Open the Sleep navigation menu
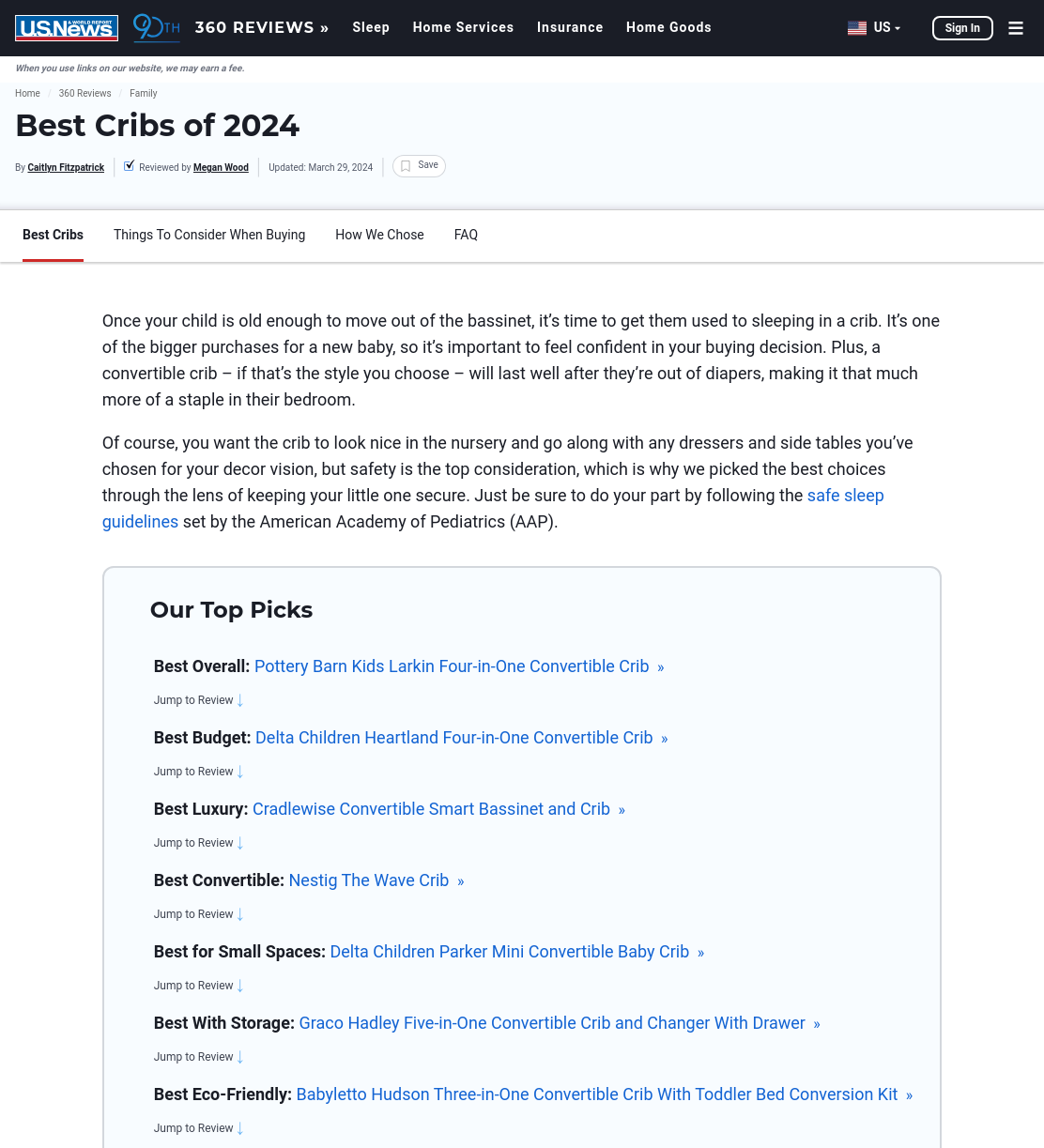Screen dimensions: 1044x1148 click(x=371, y=28)
